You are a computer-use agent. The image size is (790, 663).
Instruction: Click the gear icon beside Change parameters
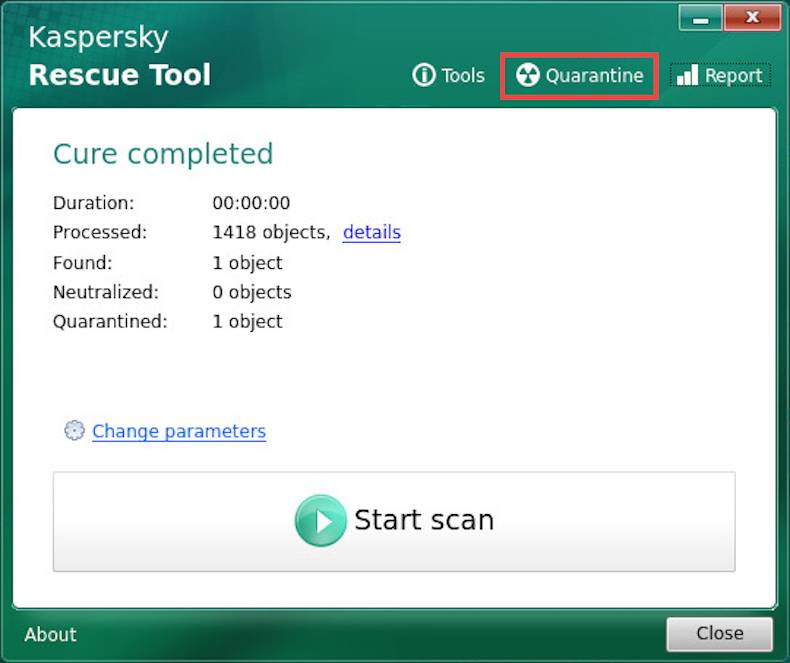[x=74, y=431]
